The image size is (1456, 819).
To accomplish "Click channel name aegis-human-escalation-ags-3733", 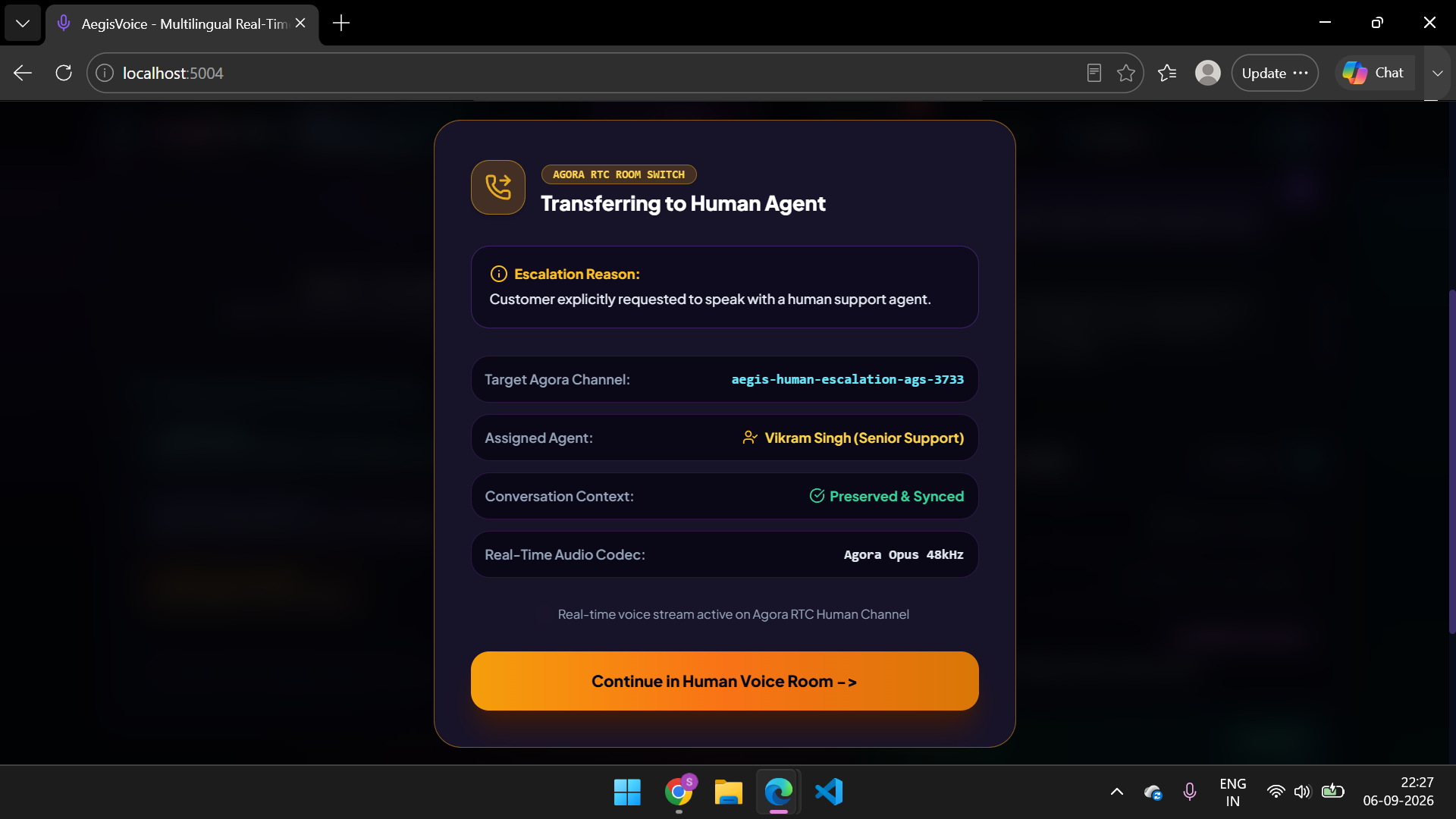I will click(x=847, y=379).
